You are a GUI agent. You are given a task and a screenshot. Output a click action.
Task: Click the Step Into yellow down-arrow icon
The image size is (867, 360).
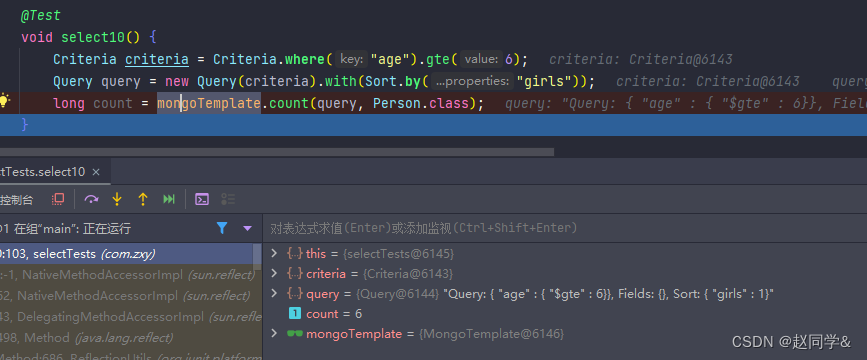117,199
